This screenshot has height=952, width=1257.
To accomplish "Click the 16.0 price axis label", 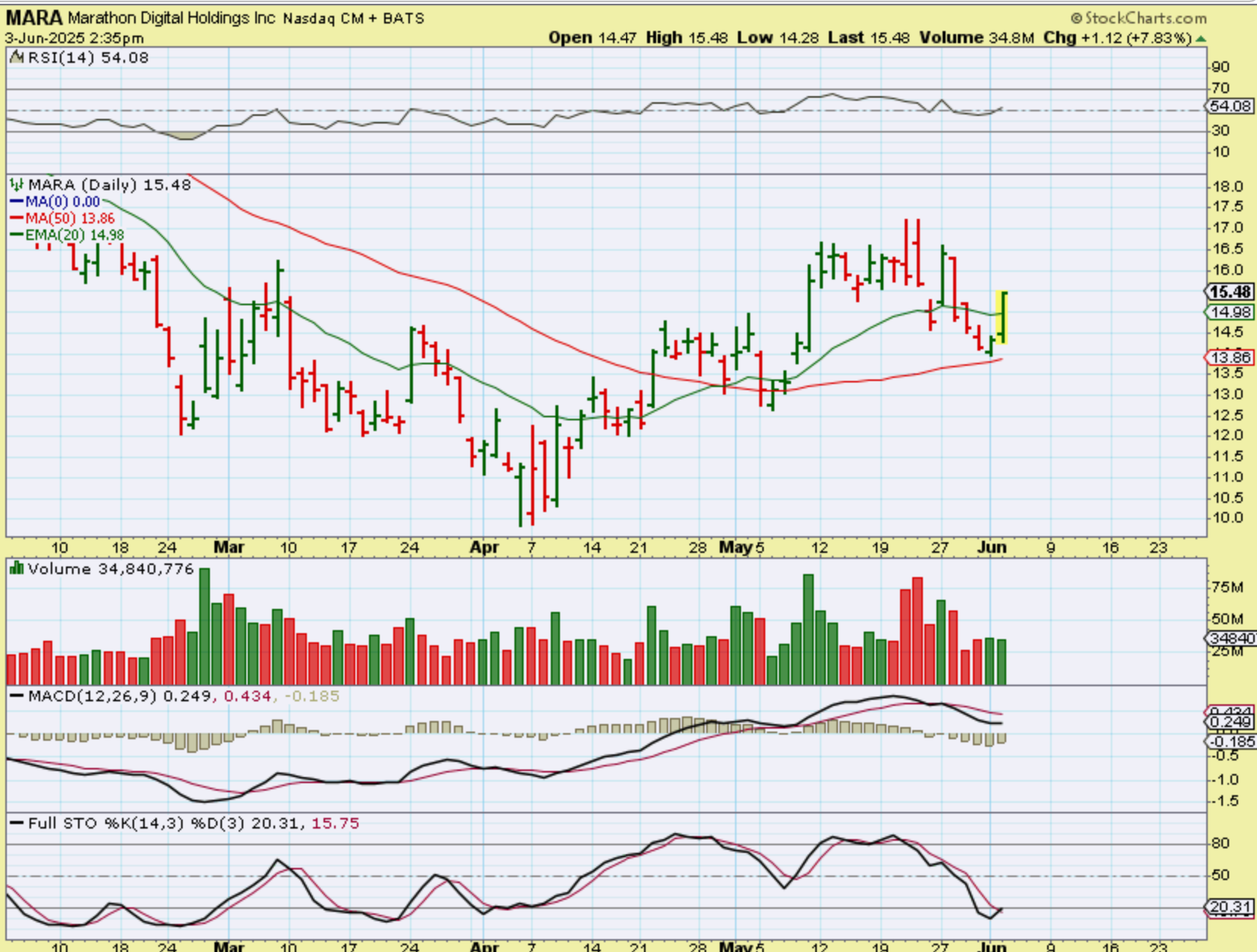I will click(1227, 270).
